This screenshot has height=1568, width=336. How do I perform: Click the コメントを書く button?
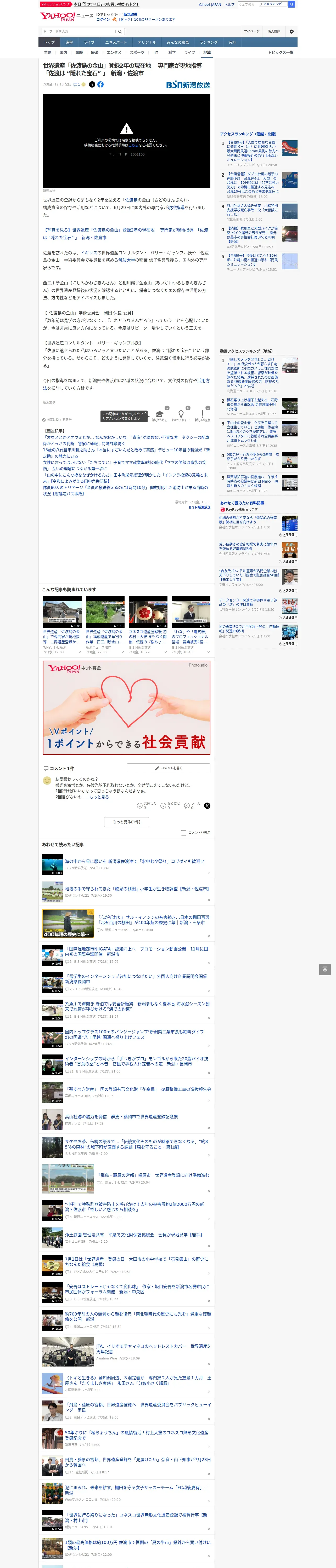click(x=168, y=768)
